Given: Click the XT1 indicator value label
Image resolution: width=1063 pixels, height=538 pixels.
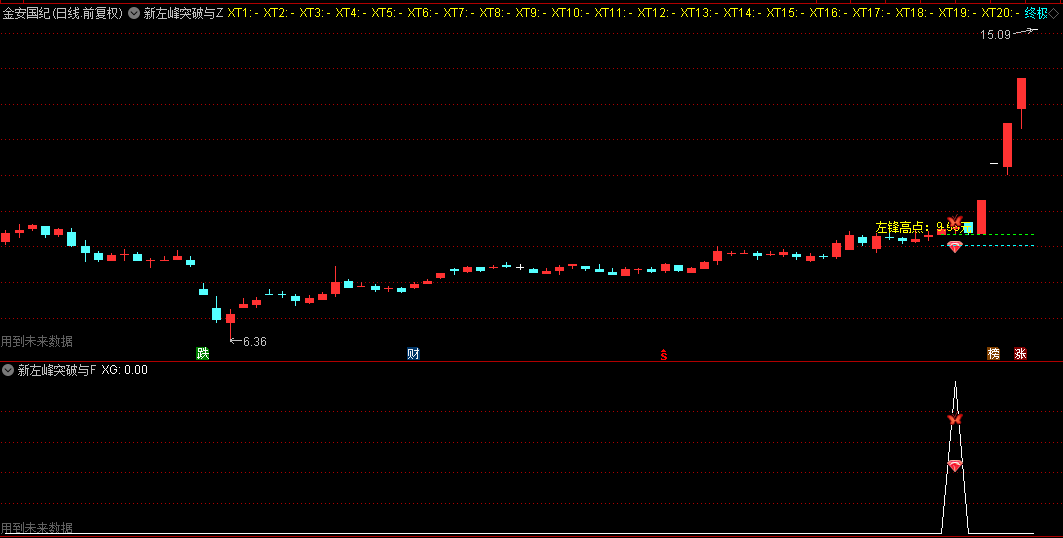Looking at the screenshot, I should 243,13.
